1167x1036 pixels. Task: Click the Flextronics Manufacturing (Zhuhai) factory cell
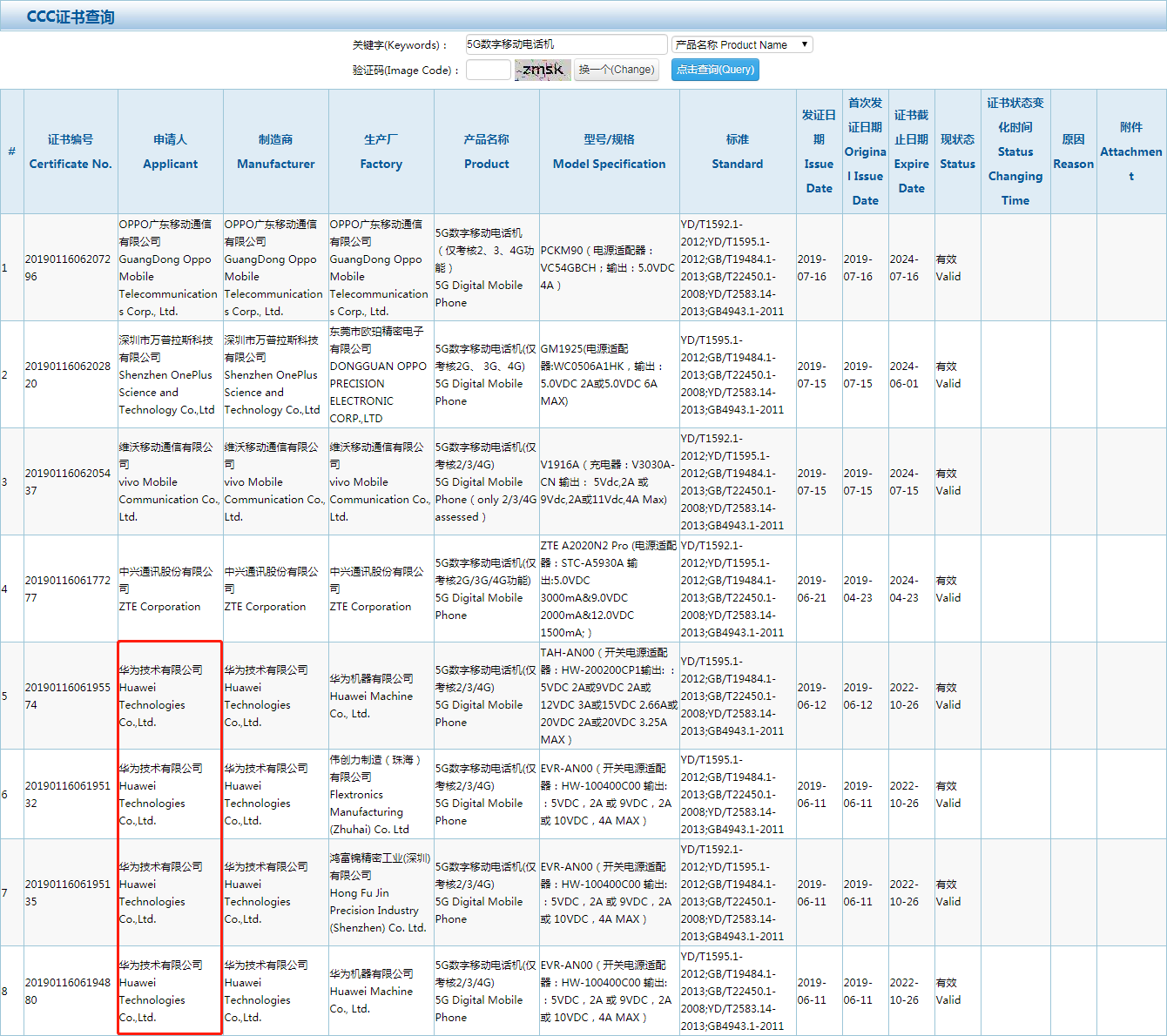[380, 794]
